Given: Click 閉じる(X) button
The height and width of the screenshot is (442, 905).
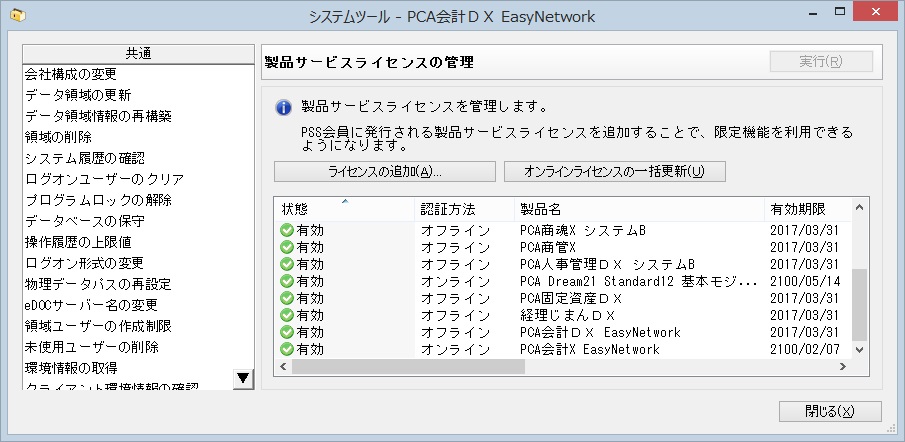Looking at the screenshot, I should point(830,411).
